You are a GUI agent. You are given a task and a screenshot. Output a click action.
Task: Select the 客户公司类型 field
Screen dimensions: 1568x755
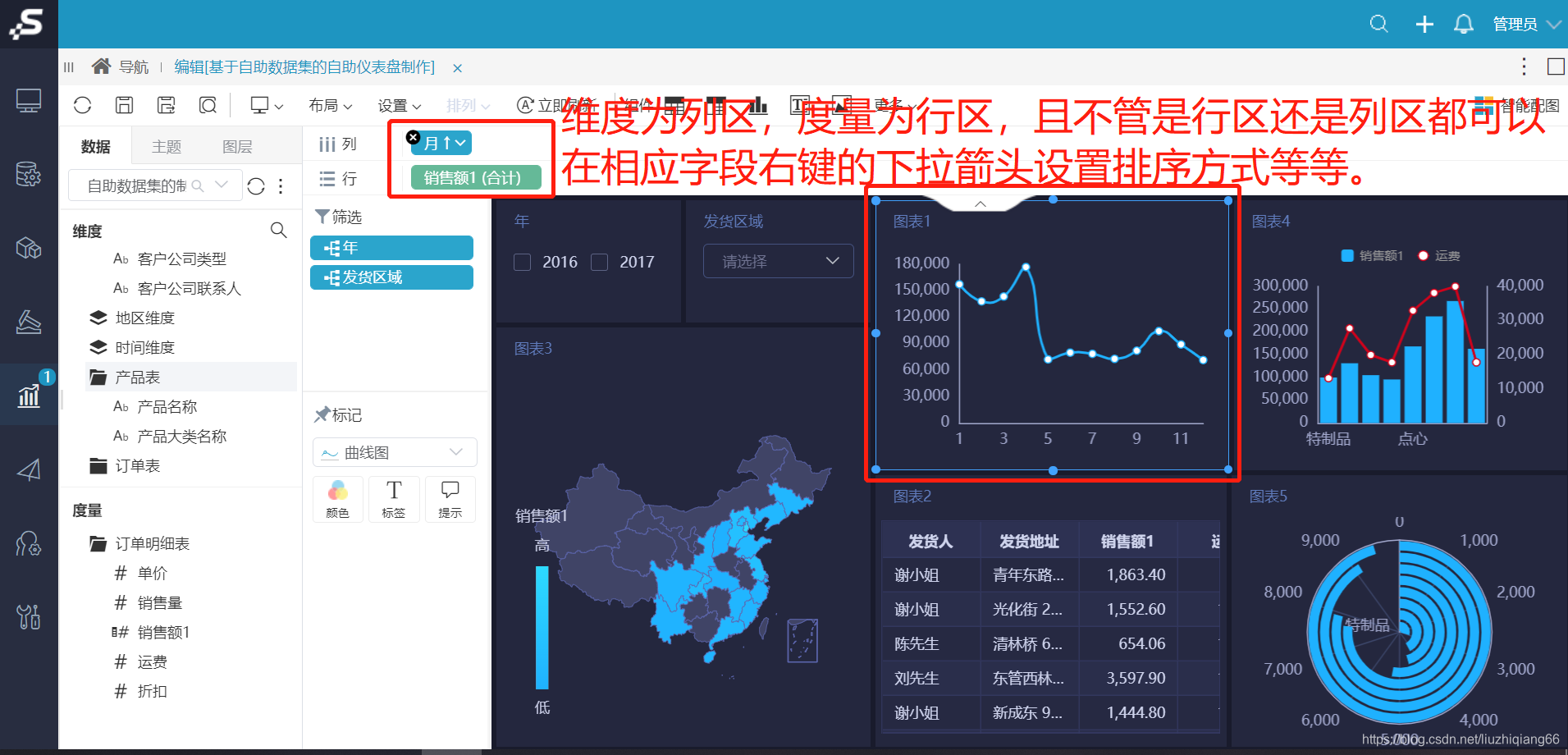[181, 259]
